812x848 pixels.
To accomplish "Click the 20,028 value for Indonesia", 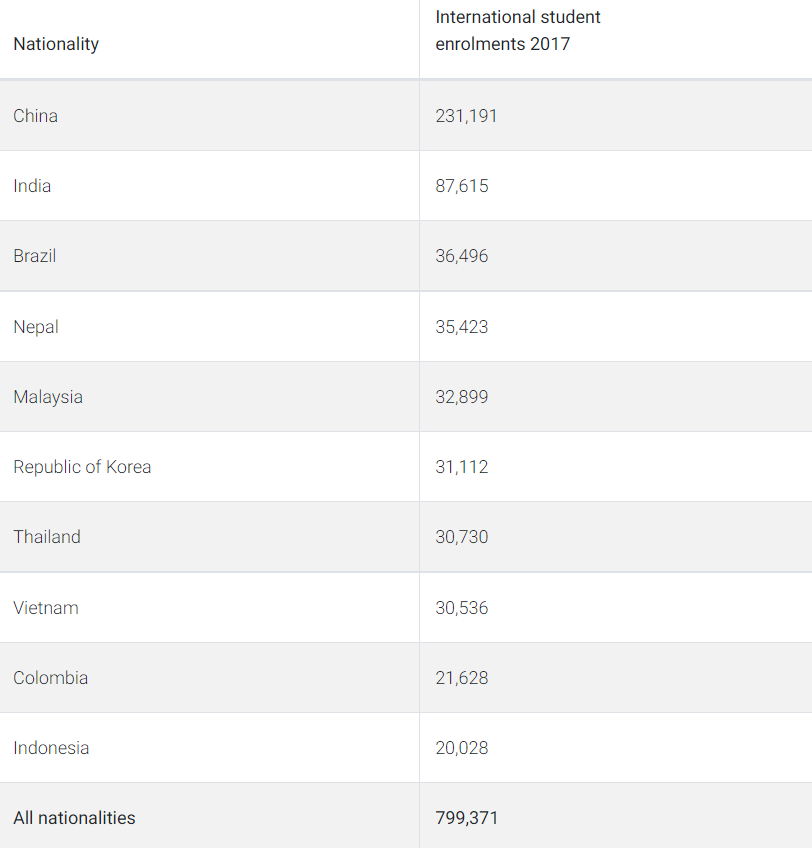I will click(x=462, y=748).
